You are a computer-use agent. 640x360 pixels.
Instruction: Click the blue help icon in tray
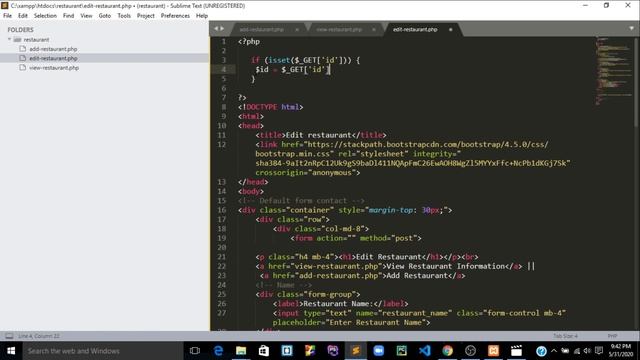(541, 351)
